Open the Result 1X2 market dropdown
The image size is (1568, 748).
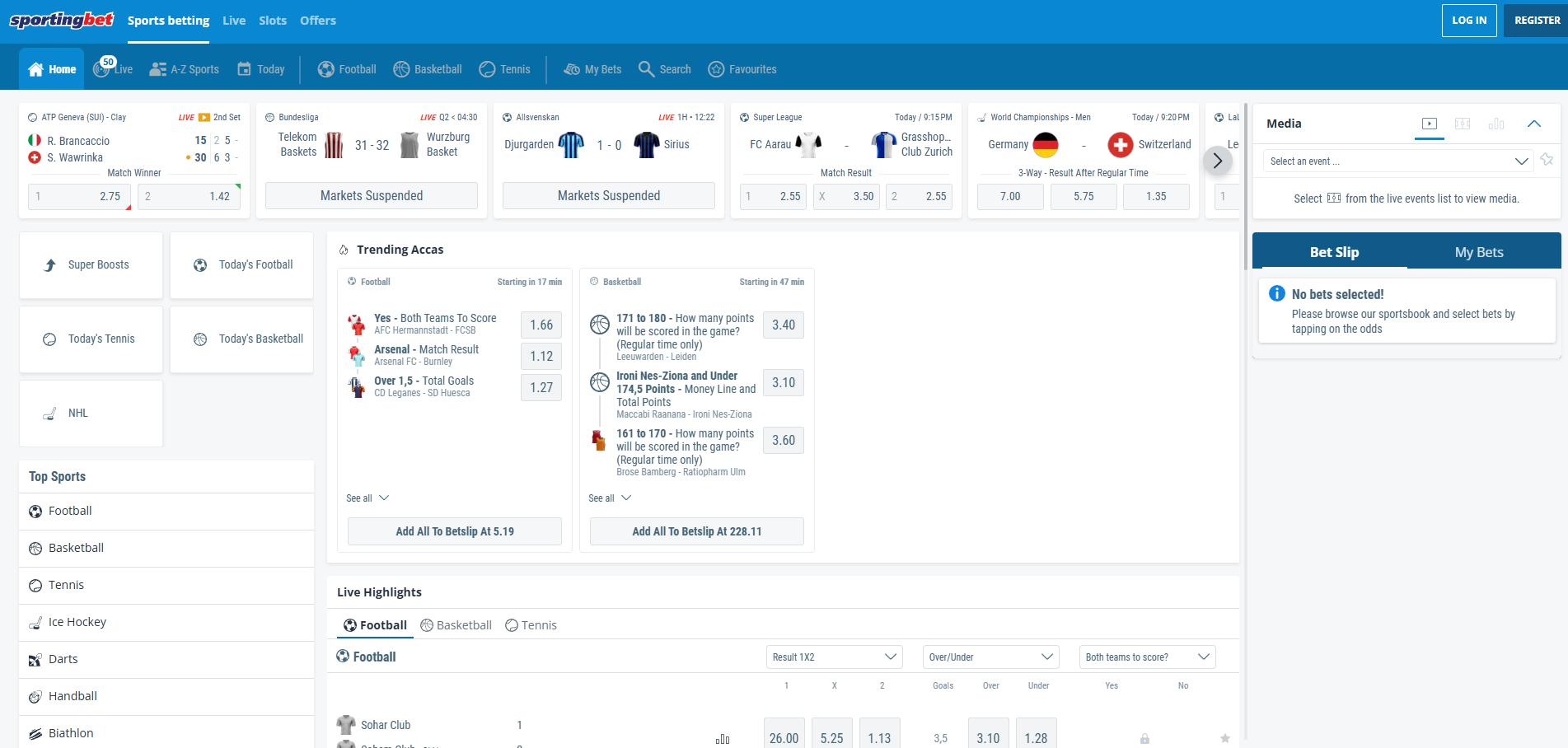click(834, 657)
